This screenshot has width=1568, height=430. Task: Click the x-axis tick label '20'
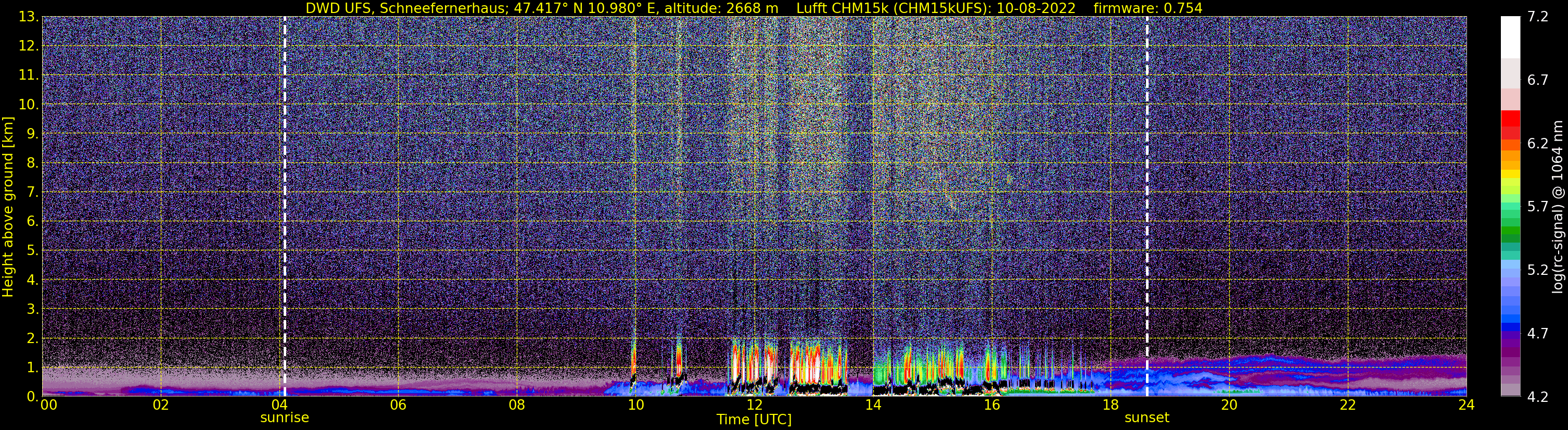[x=1229, y=405]
